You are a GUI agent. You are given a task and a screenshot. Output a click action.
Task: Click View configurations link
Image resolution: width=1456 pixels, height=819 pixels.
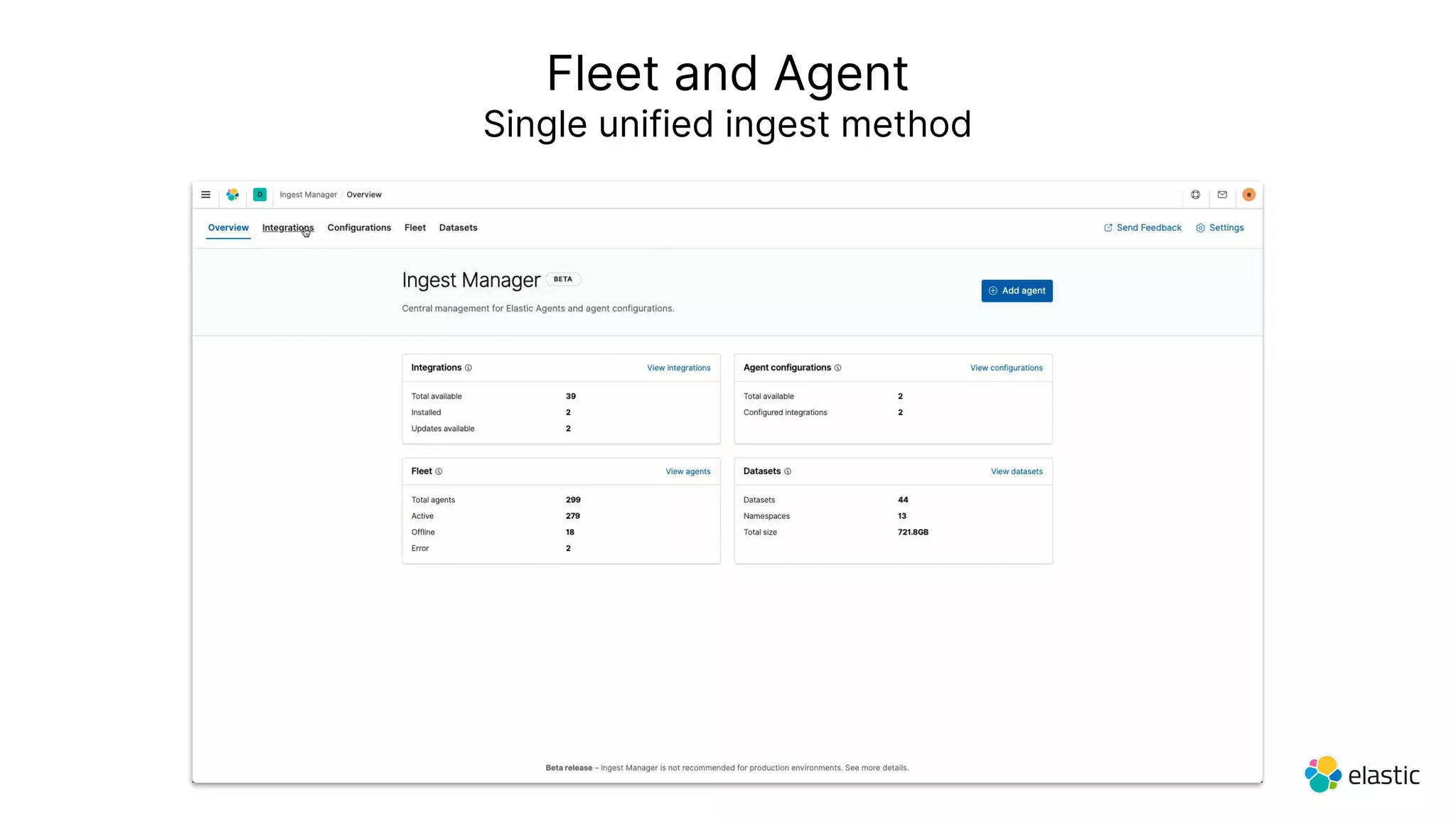[x=1006, y=368]
